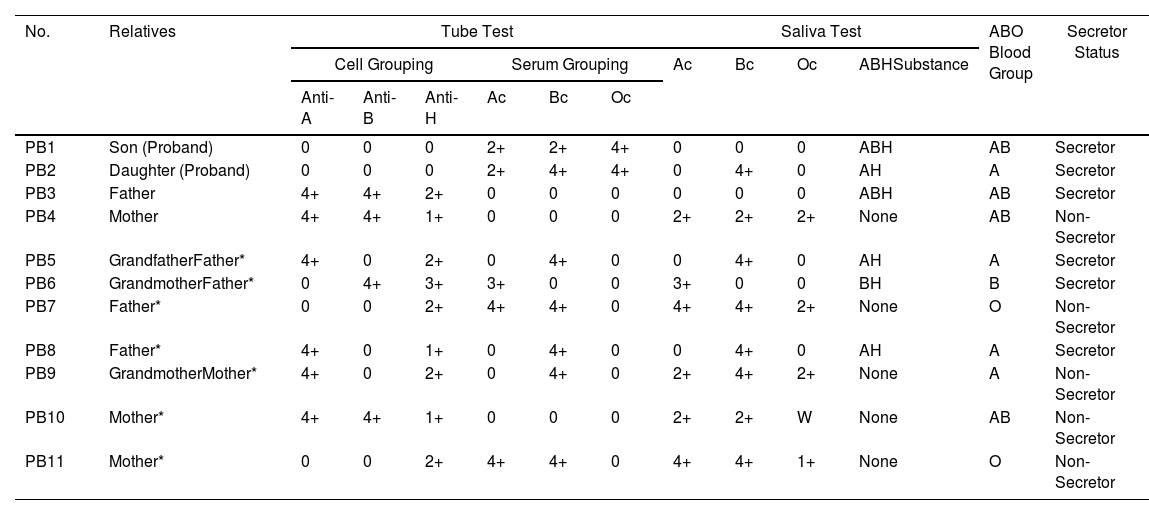Click the "No." column header
Image resolution: width=1149 pixels, height=515 pixels.
tap(37, 31)
